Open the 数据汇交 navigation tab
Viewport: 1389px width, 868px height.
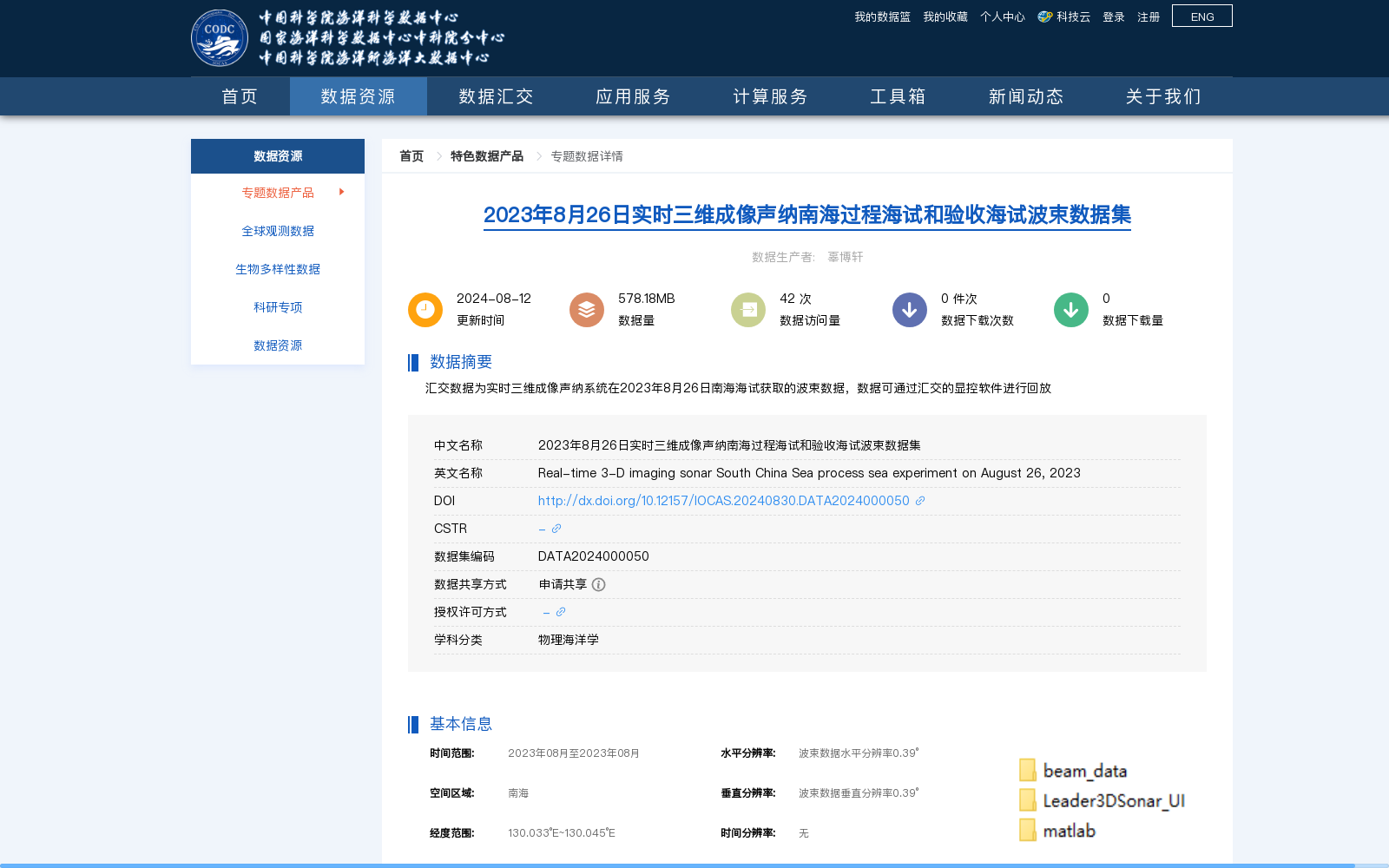click(x=496, y=96)
